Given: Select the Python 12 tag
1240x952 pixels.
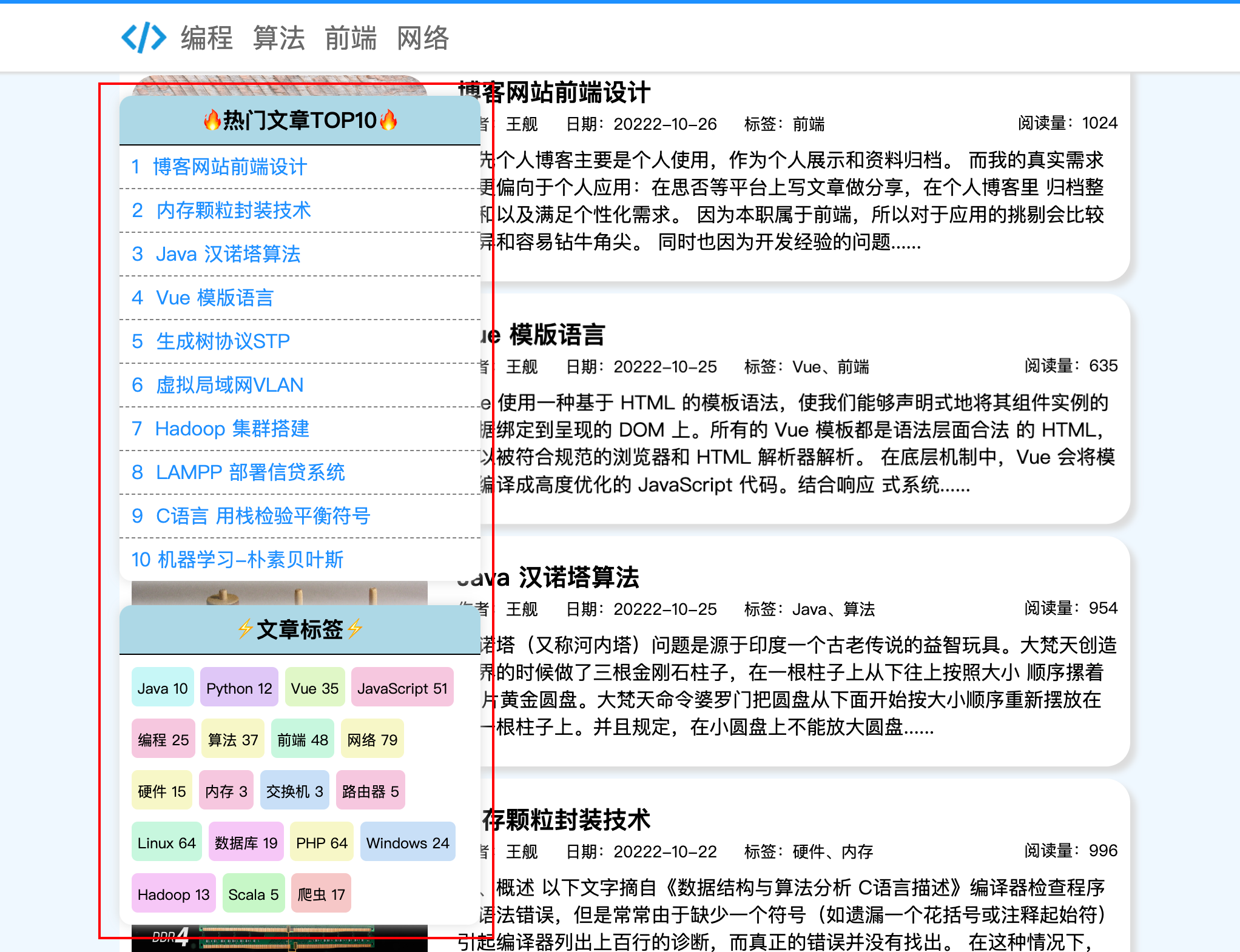Looking at the screenshot, I should pos(239,688).
